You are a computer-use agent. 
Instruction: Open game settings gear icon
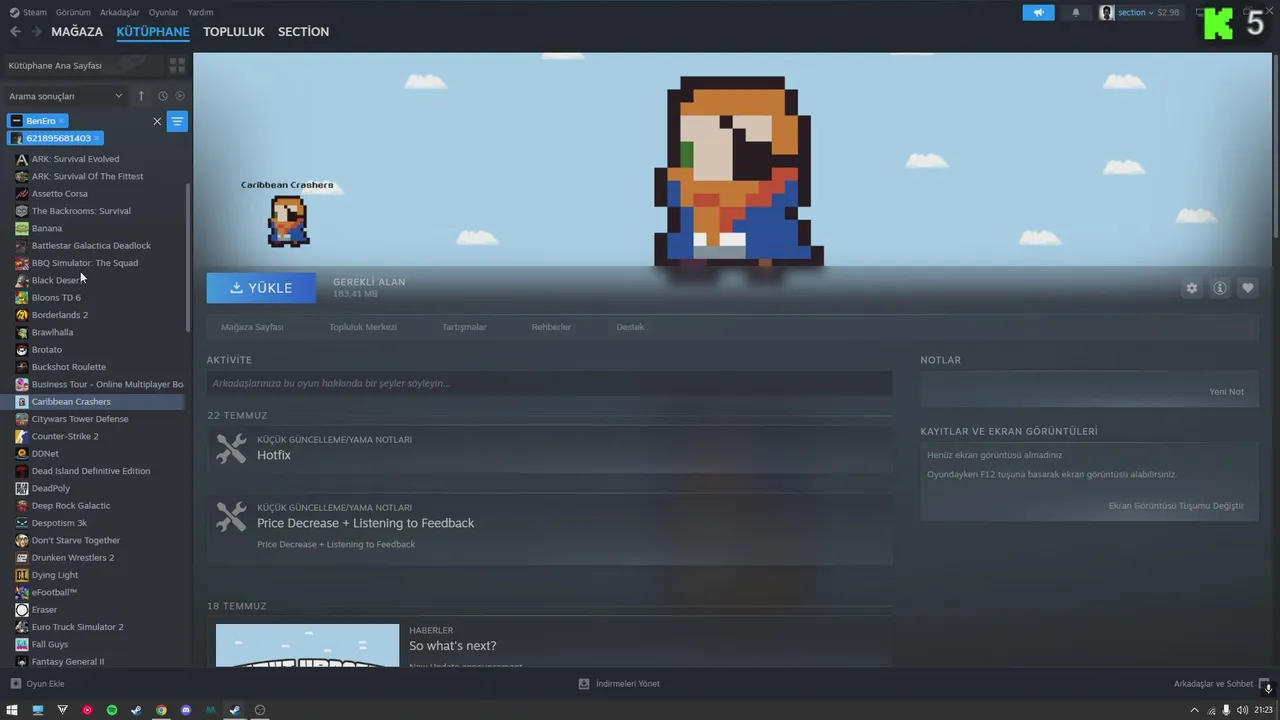[x=1191, y=288]
